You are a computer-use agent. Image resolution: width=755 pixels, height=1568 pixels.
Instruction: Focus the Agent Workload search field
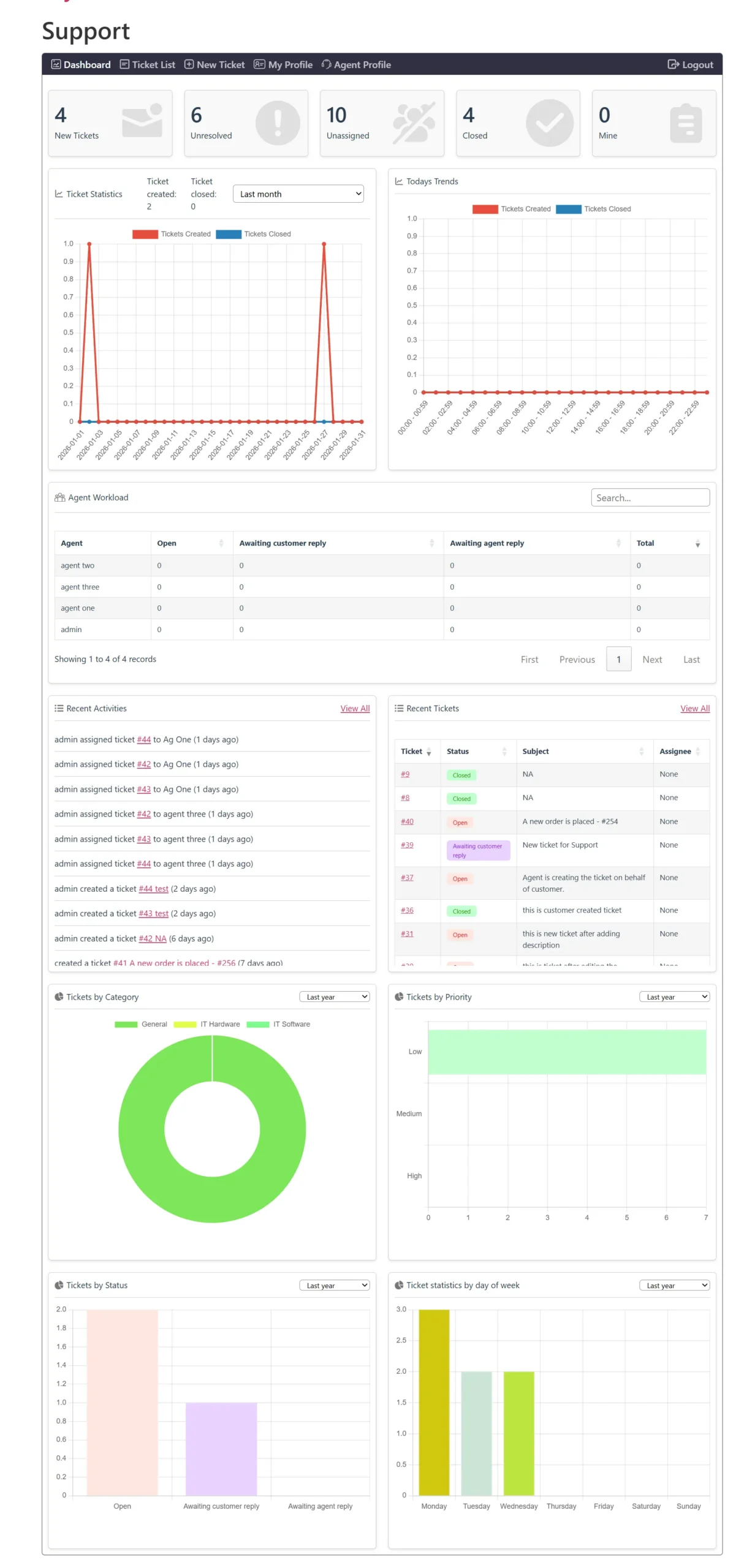coord(650,497)
